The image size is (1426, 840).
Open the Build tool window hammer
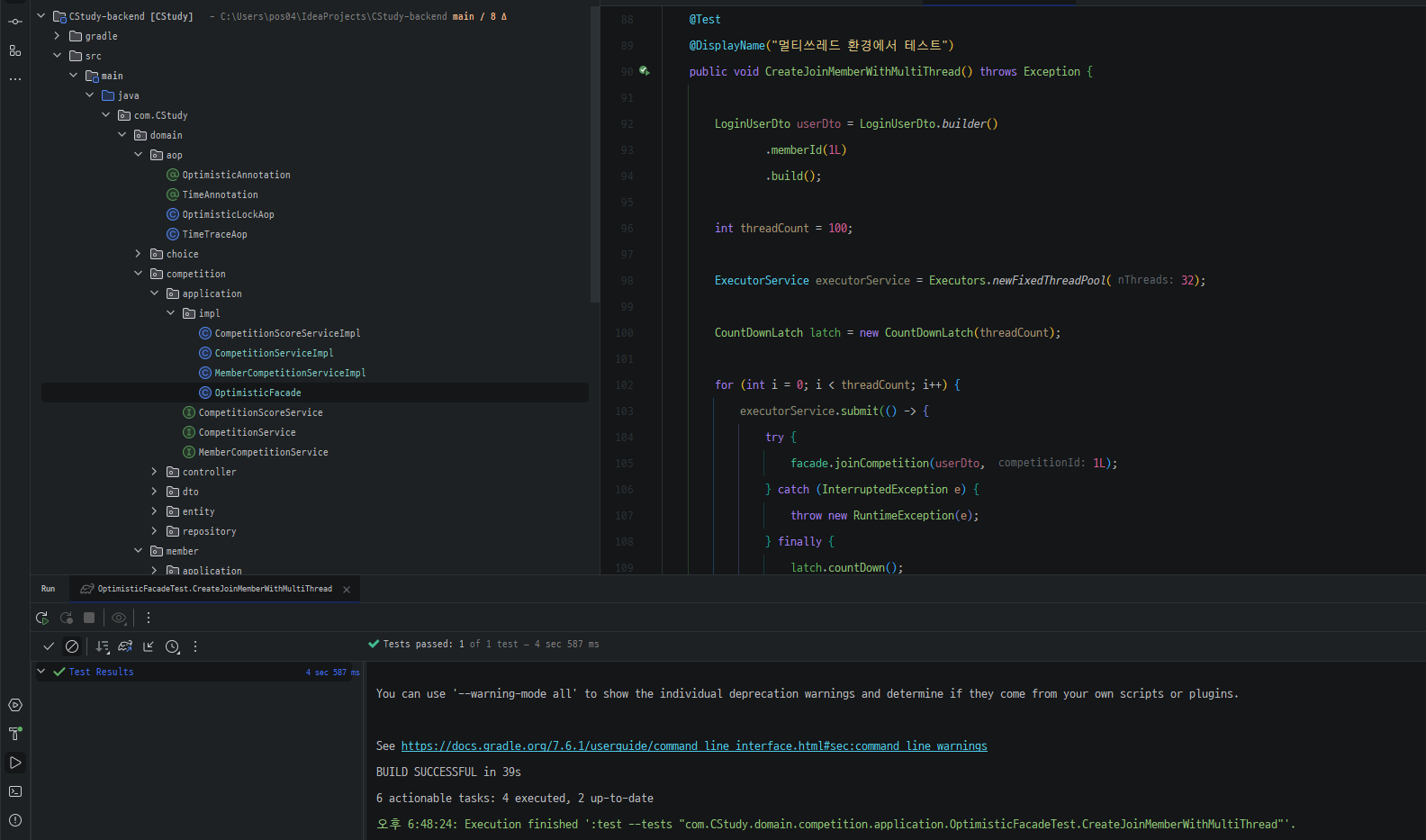click(x=15, y=734)
